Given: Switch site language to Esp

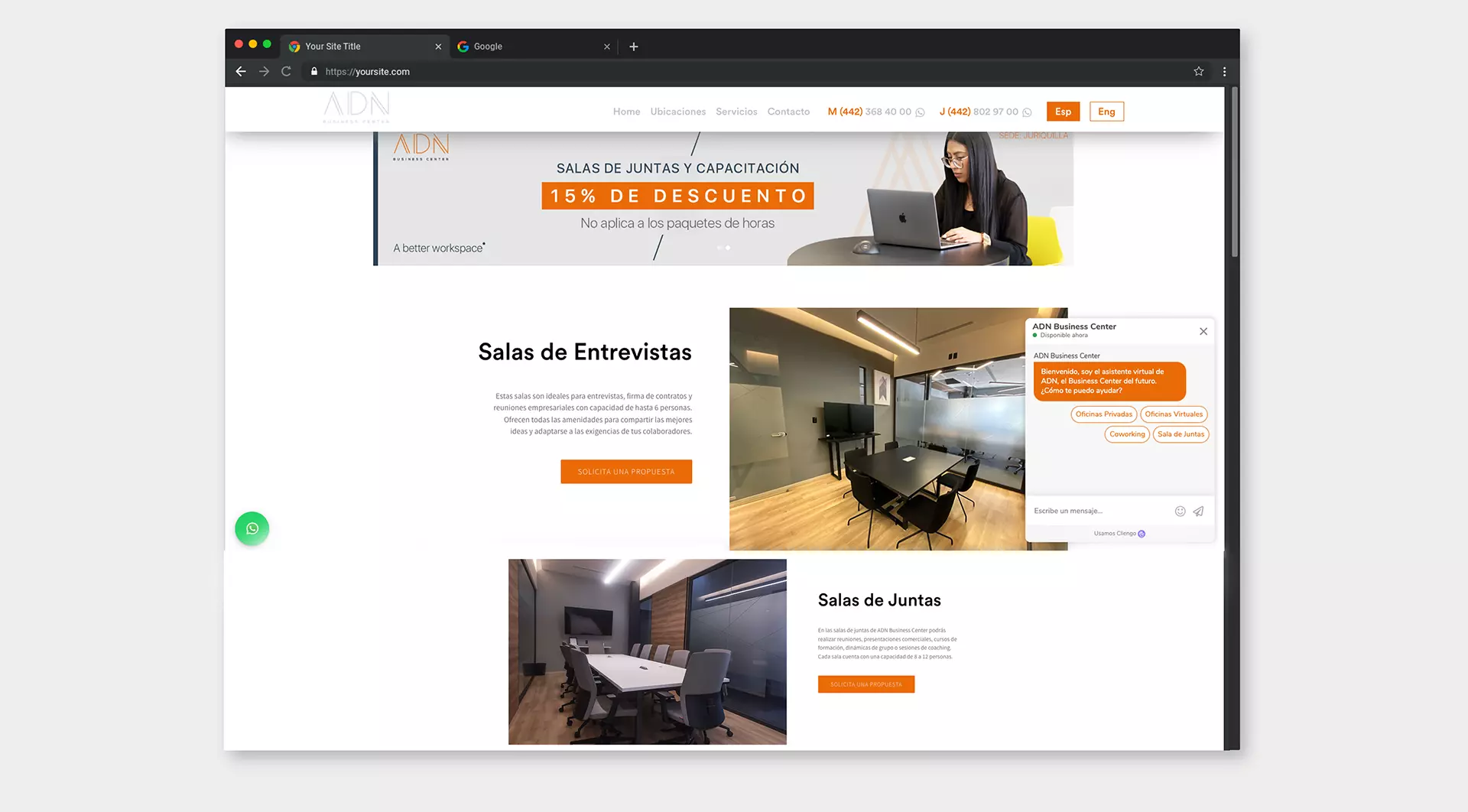Looking at the screenshot, I should (x=1063, y=112).
